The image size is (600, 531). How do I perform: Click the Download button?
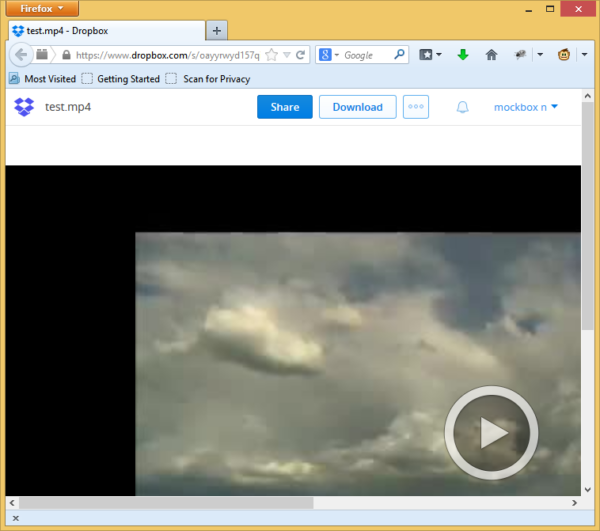(x=357, y=107)
